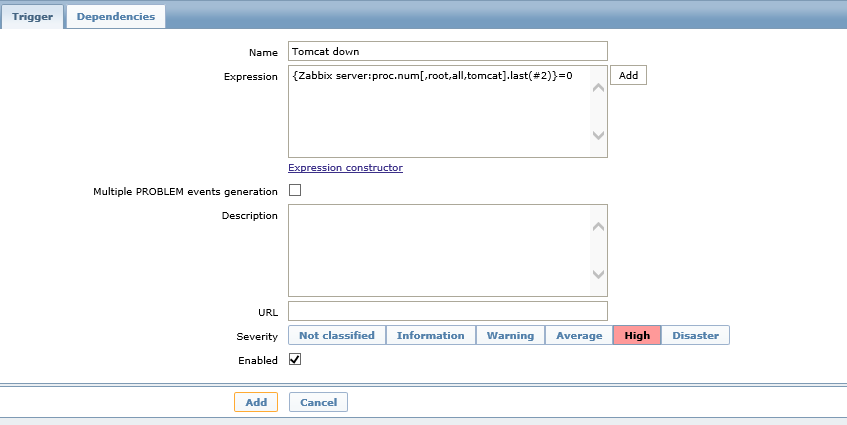Click Add button next to Expression

[628, 76]
